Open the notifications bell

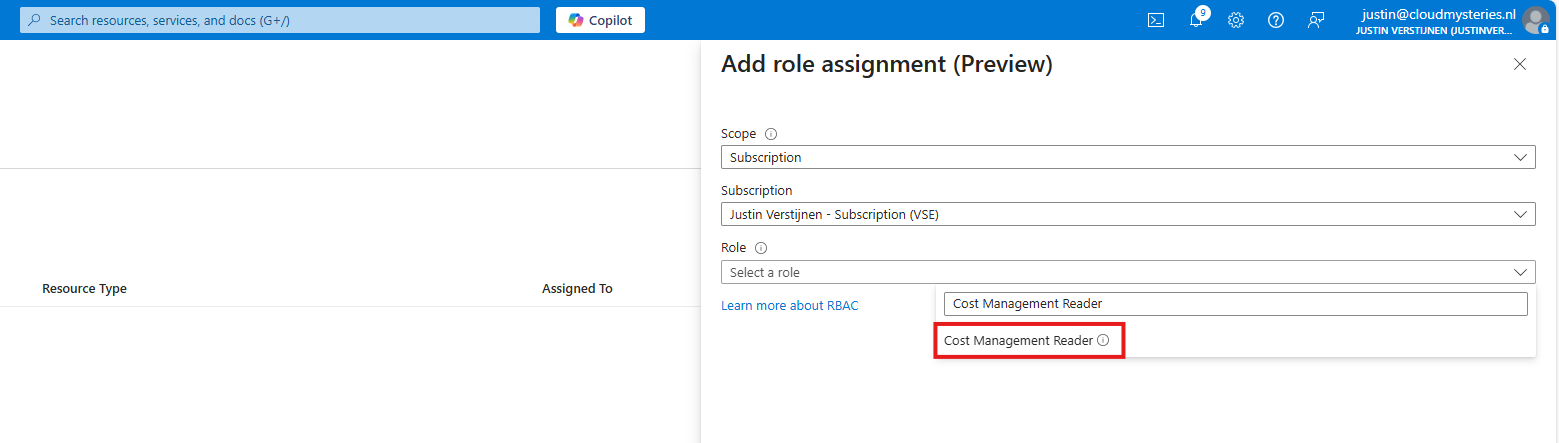1196,20
